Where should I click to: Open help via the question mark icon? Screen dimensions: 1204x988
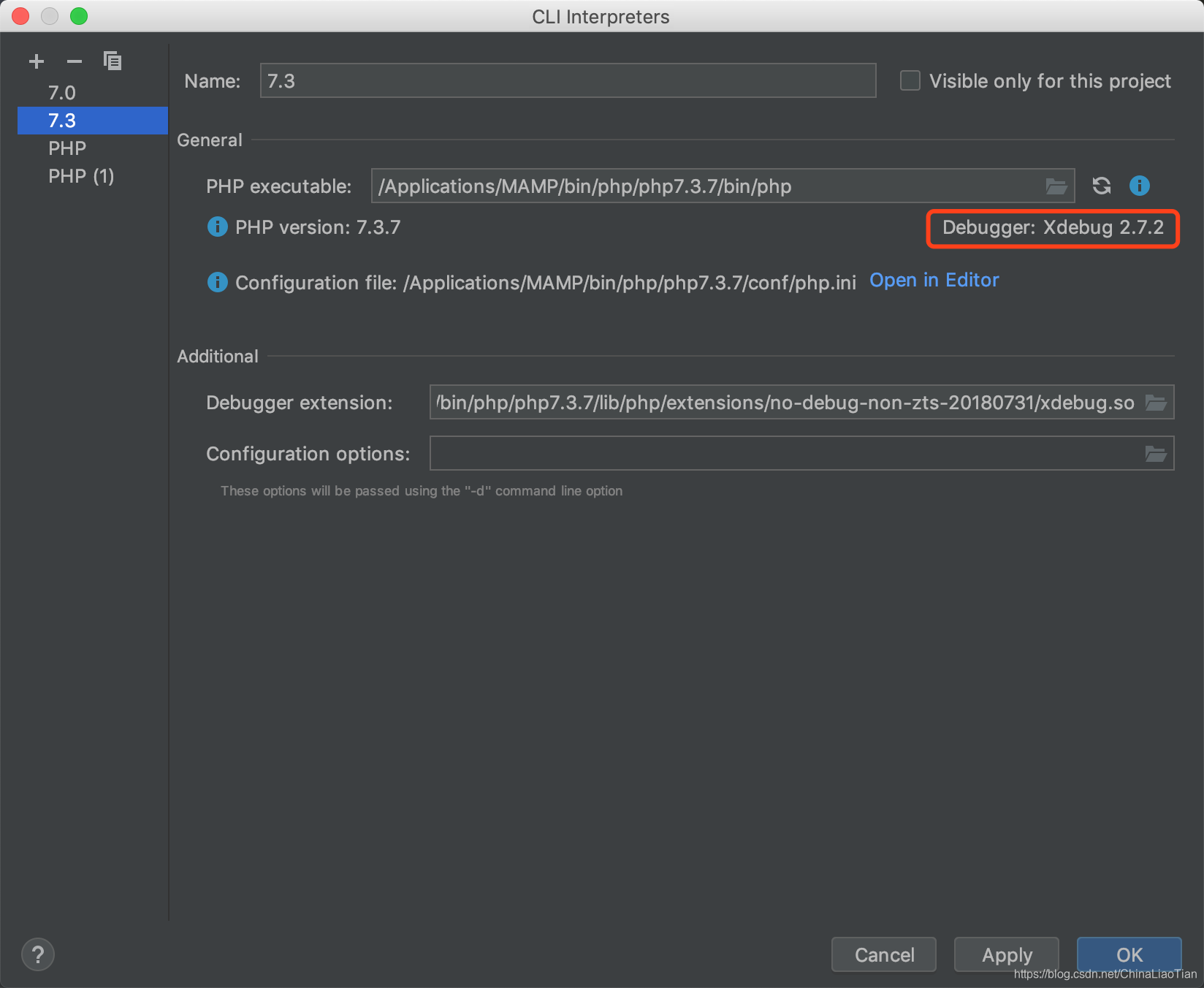[x=38, y=954]
